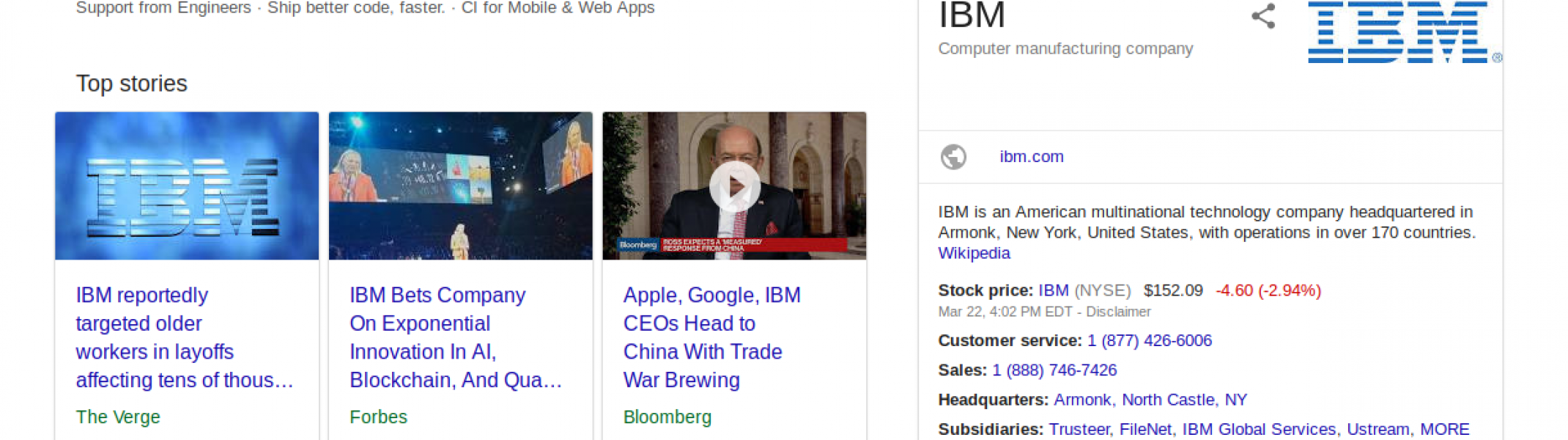This screenshot has height=440, width=1568.
Task: Open the Wikipedia link in the IBM description
Action: click(x=974, y=253)
